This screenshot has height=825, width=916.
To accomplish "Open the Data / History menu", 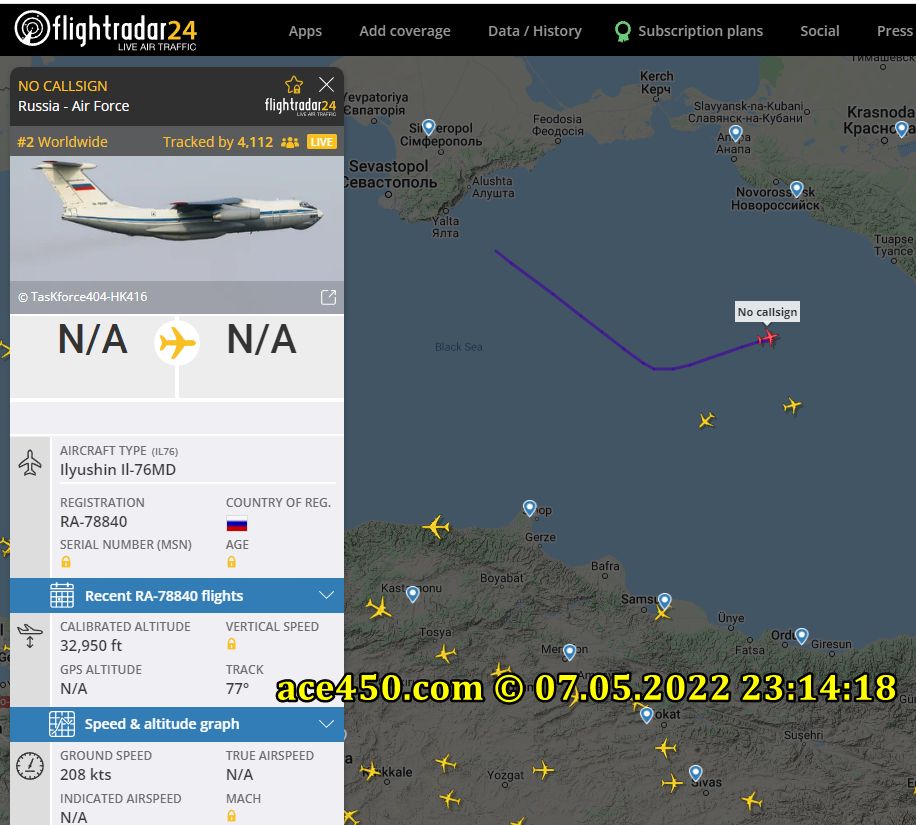I will click(x=535, y=31).
